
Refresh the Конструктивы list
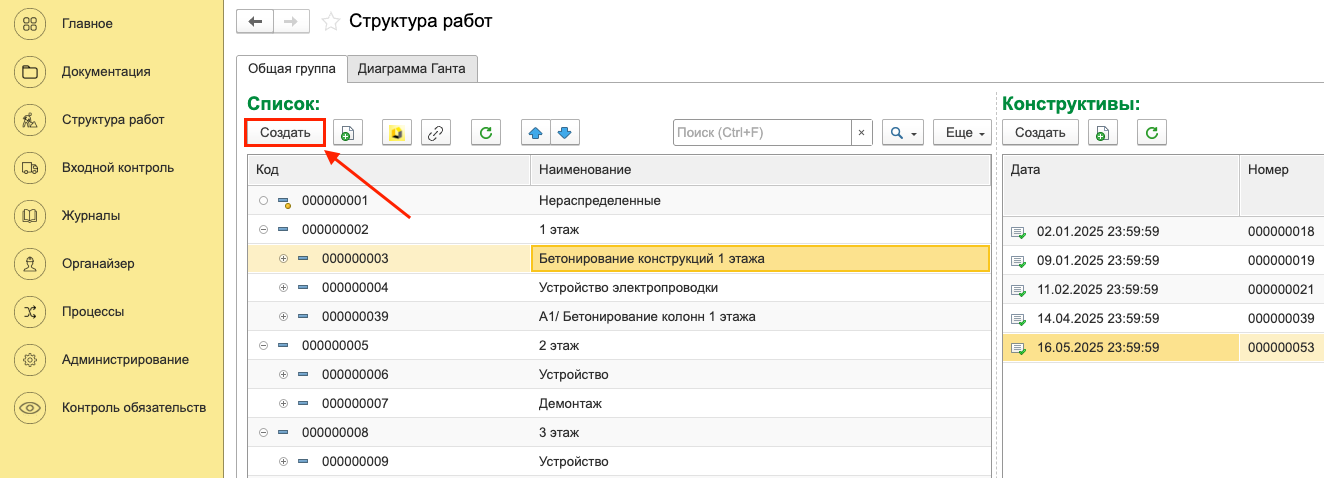[x=1151, y=133]
